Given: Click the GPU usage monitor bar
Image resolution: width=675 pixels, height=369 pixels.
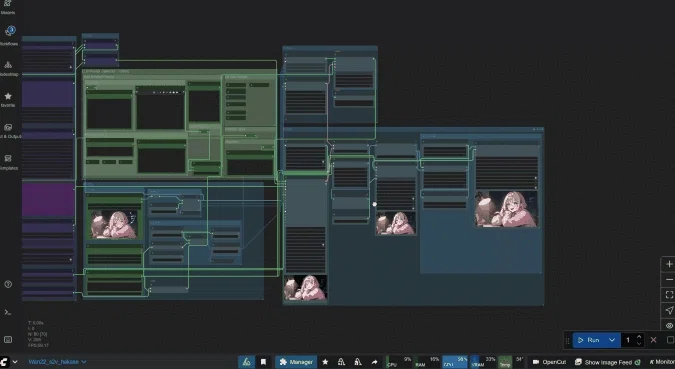Looking at the screenshot, I should [455, 362].
